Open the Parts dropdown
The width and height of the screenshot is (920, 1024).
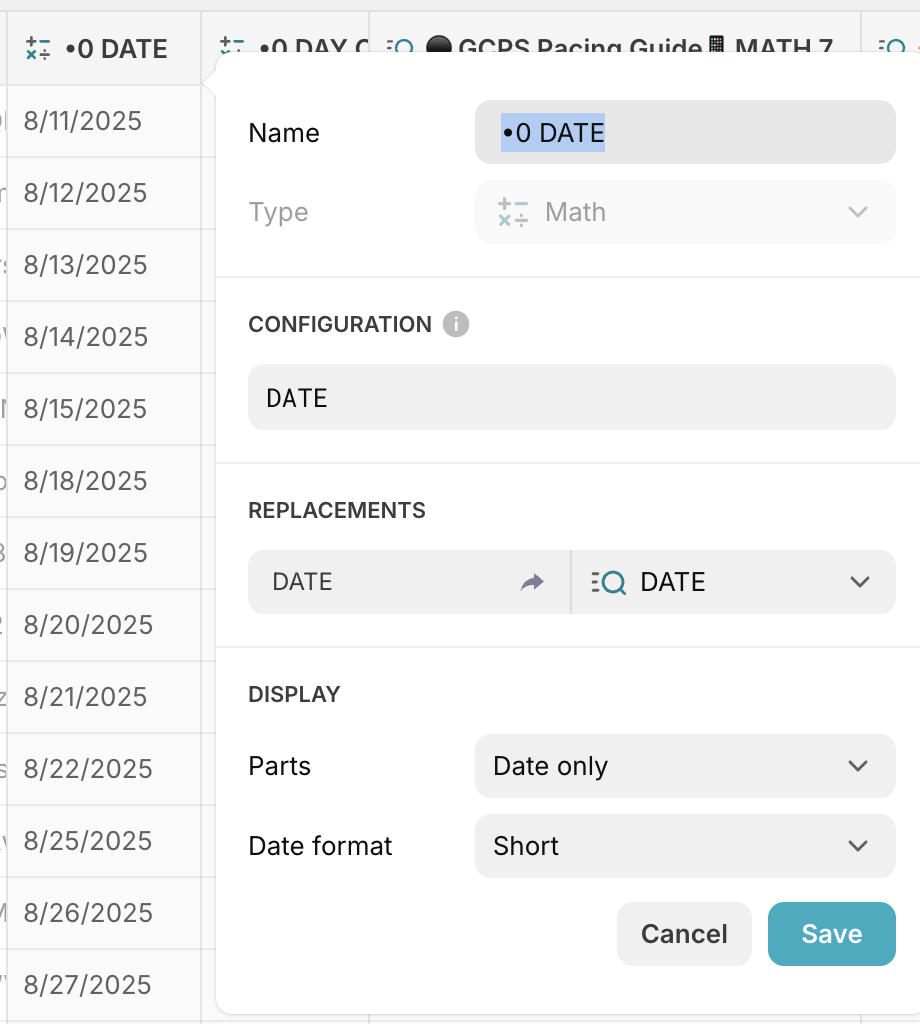click(685, 766)
